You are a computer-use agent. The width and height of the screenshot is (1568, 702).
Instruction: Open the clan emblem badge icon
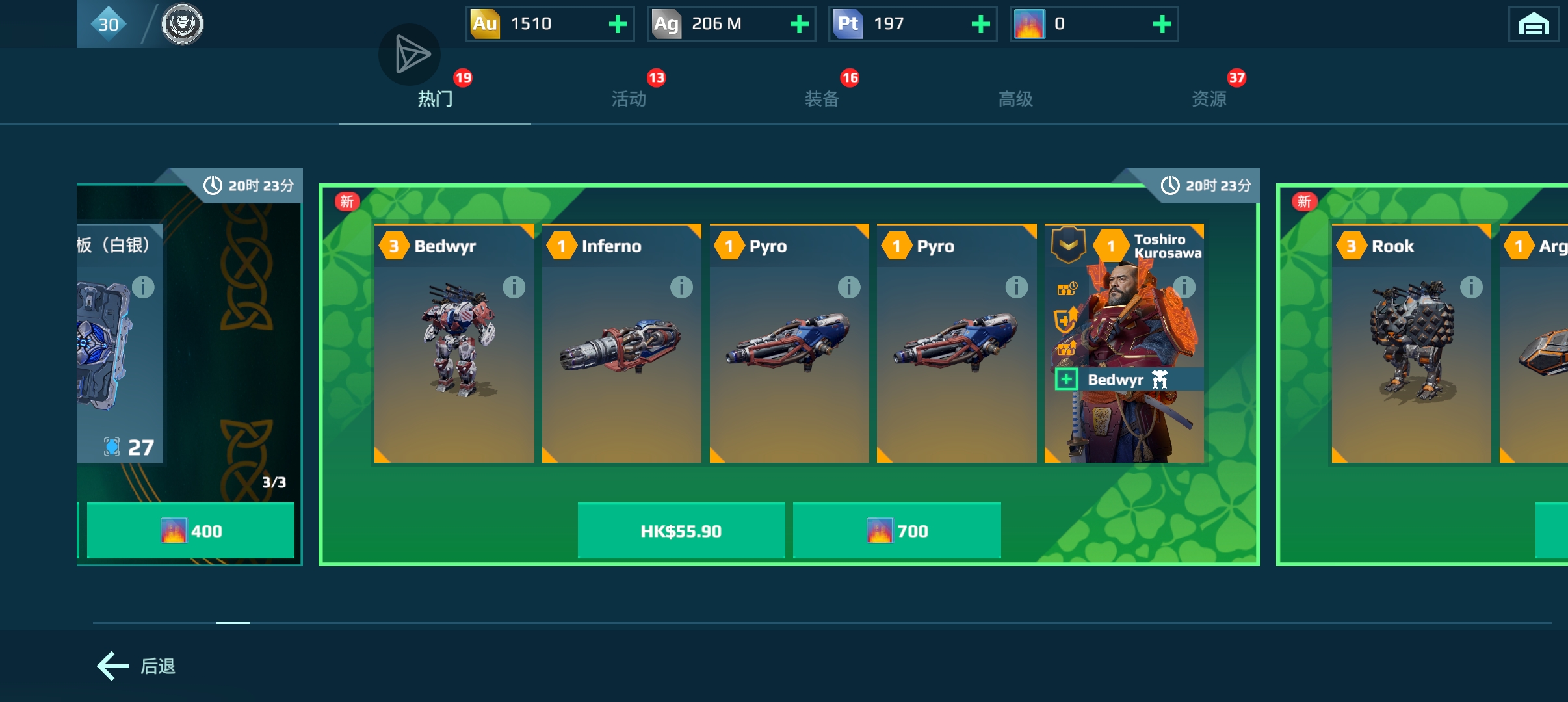click(182, 24)
